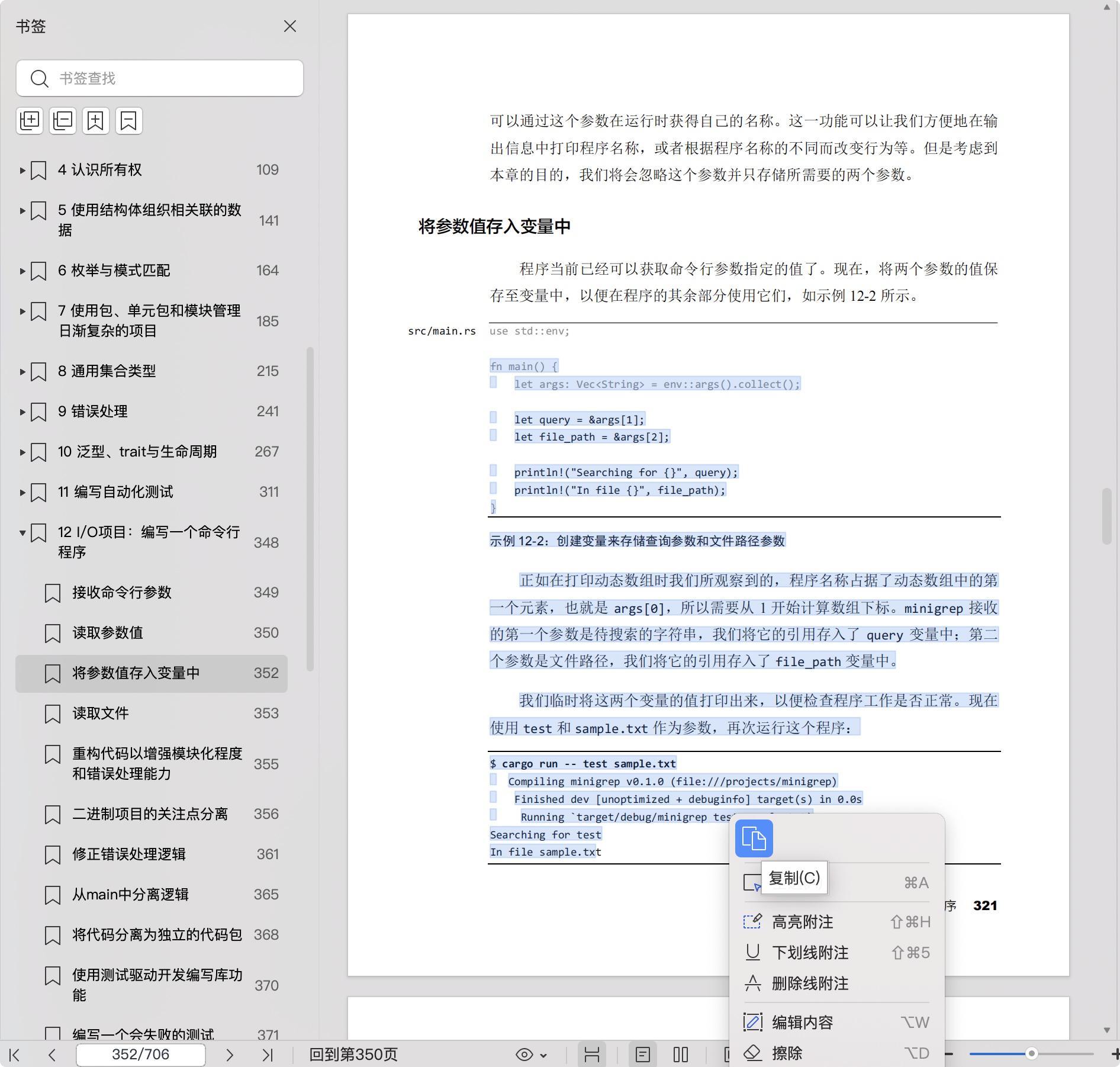Go to the first page
Viewport: 1120px width, 1067px height.
pyautogui.click(x=15, y=1055)
